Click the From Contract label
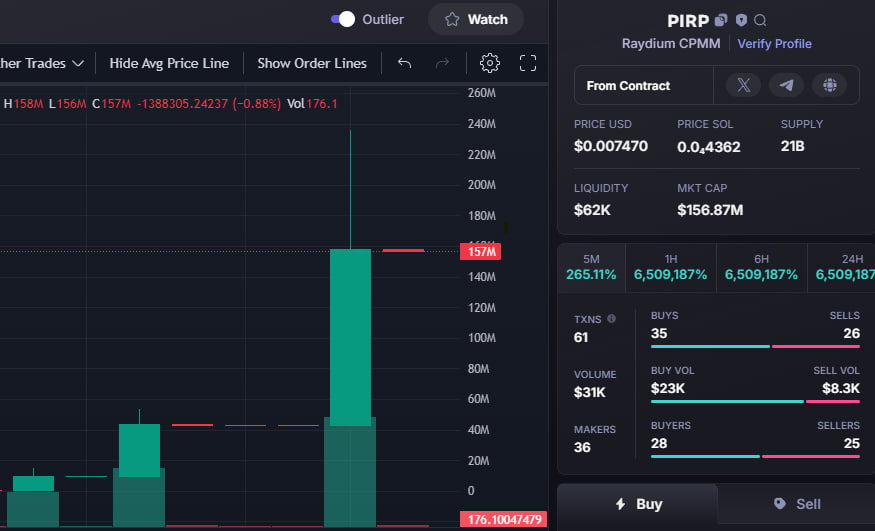Screen dimensions: 875x531 (628, 86)
